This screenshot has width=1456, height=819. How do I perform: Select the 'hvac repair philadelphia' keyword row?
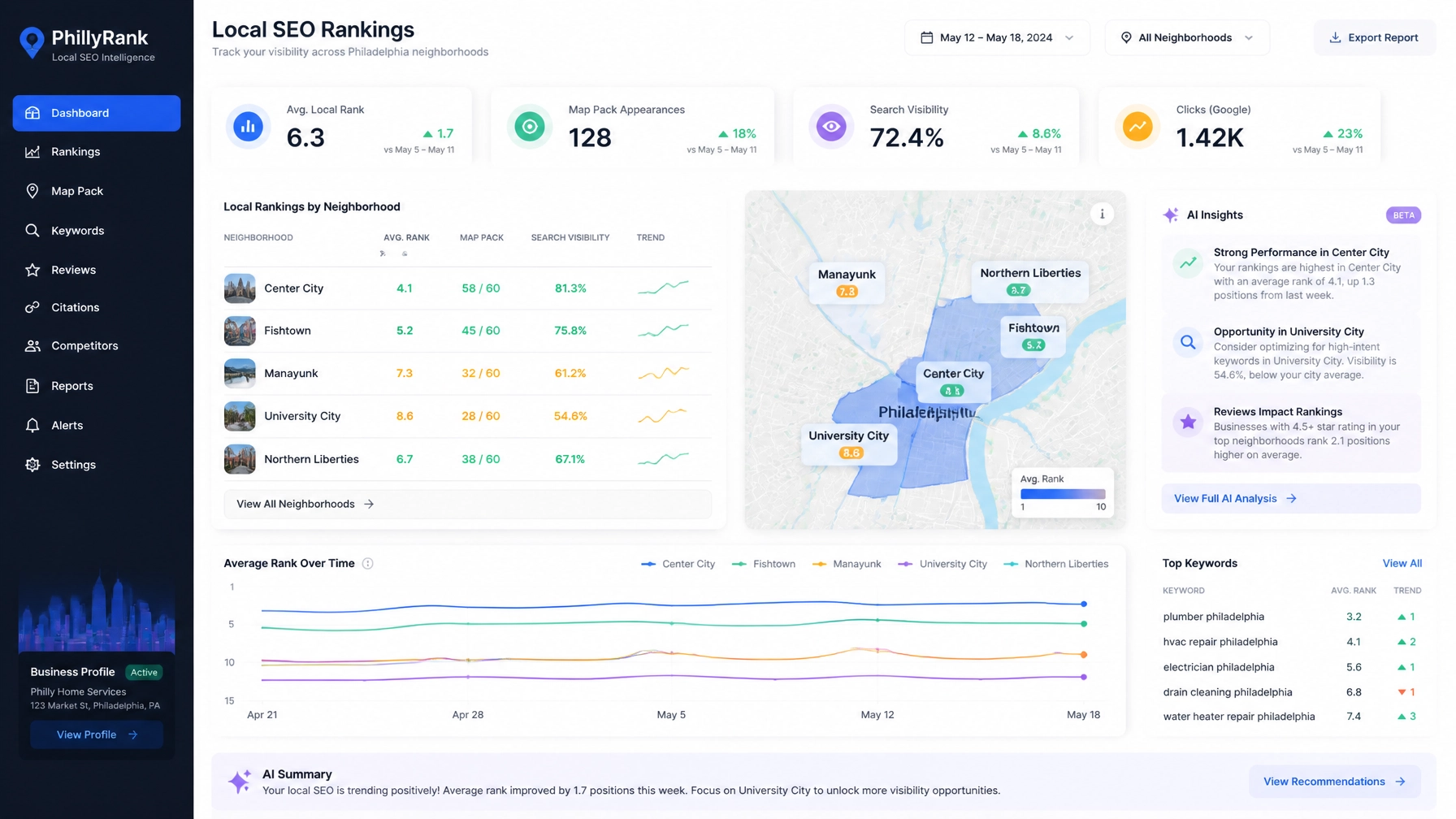[1292, 642]
